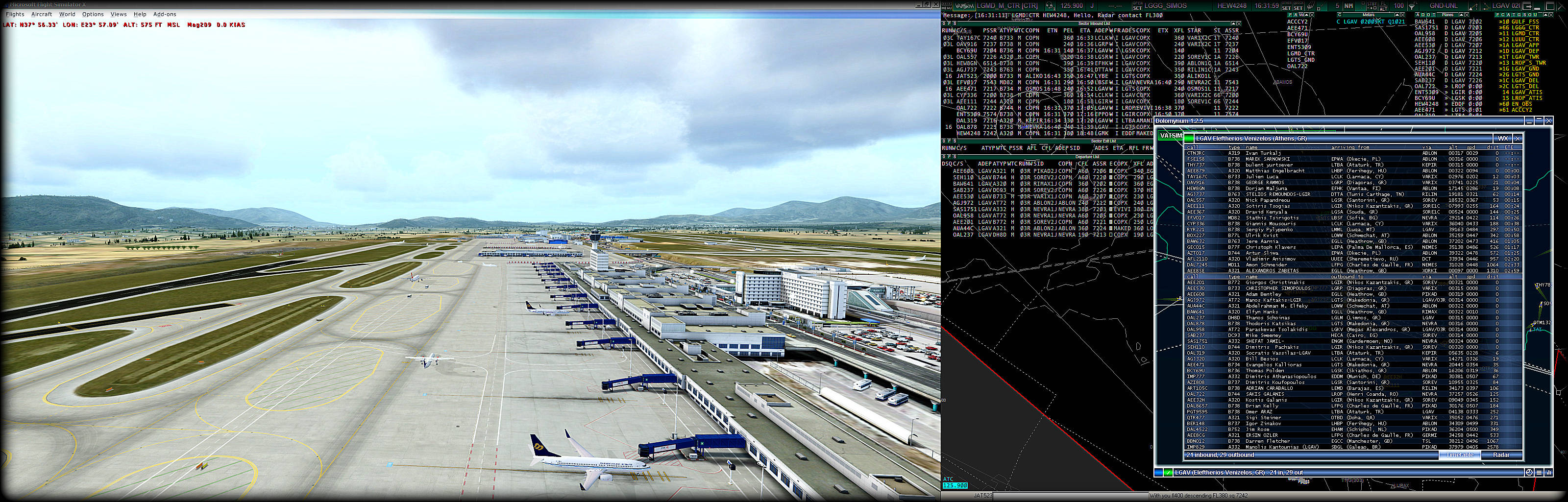
Task: Click the funnel altitude filter icon
Action: click(1413, 6)
